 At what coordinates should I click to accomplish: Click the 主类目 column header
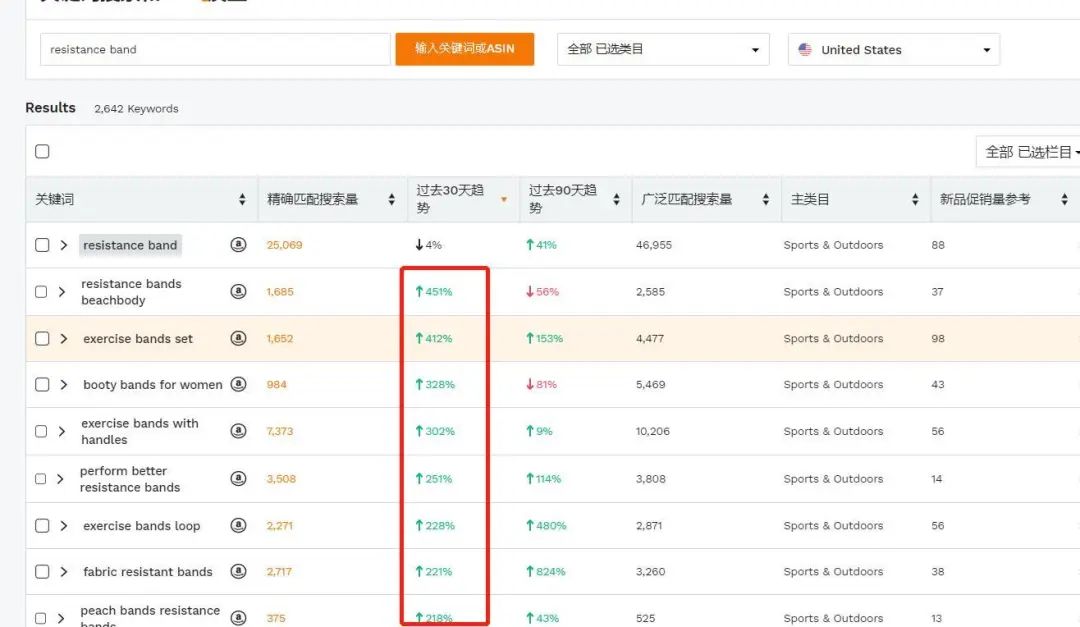(810, 200)
